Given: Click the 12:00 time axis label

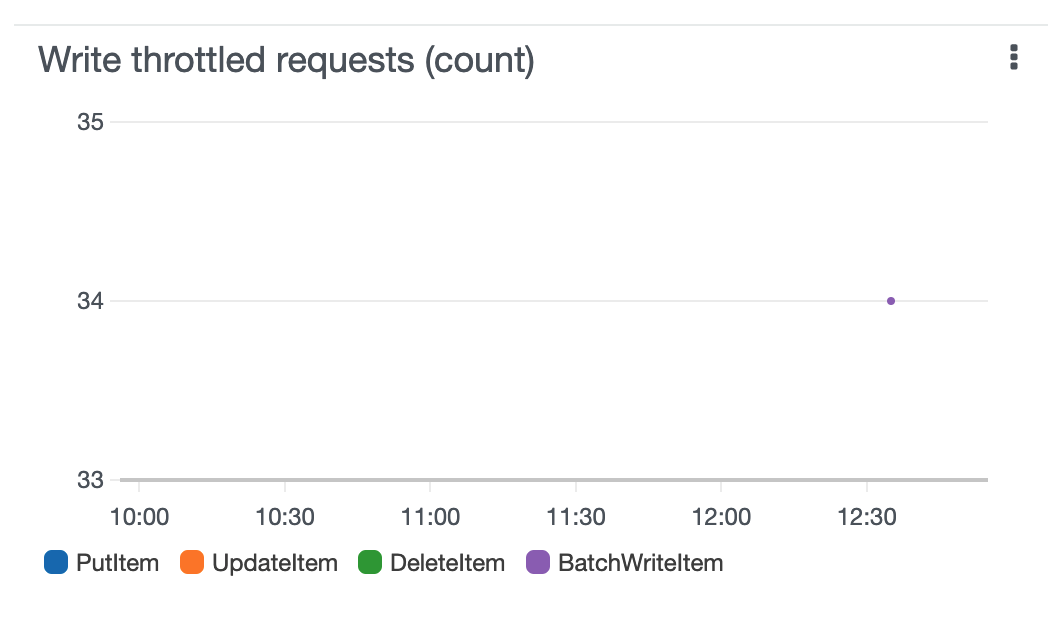Looking at the screenshot, I should click(x=721, y=517).
